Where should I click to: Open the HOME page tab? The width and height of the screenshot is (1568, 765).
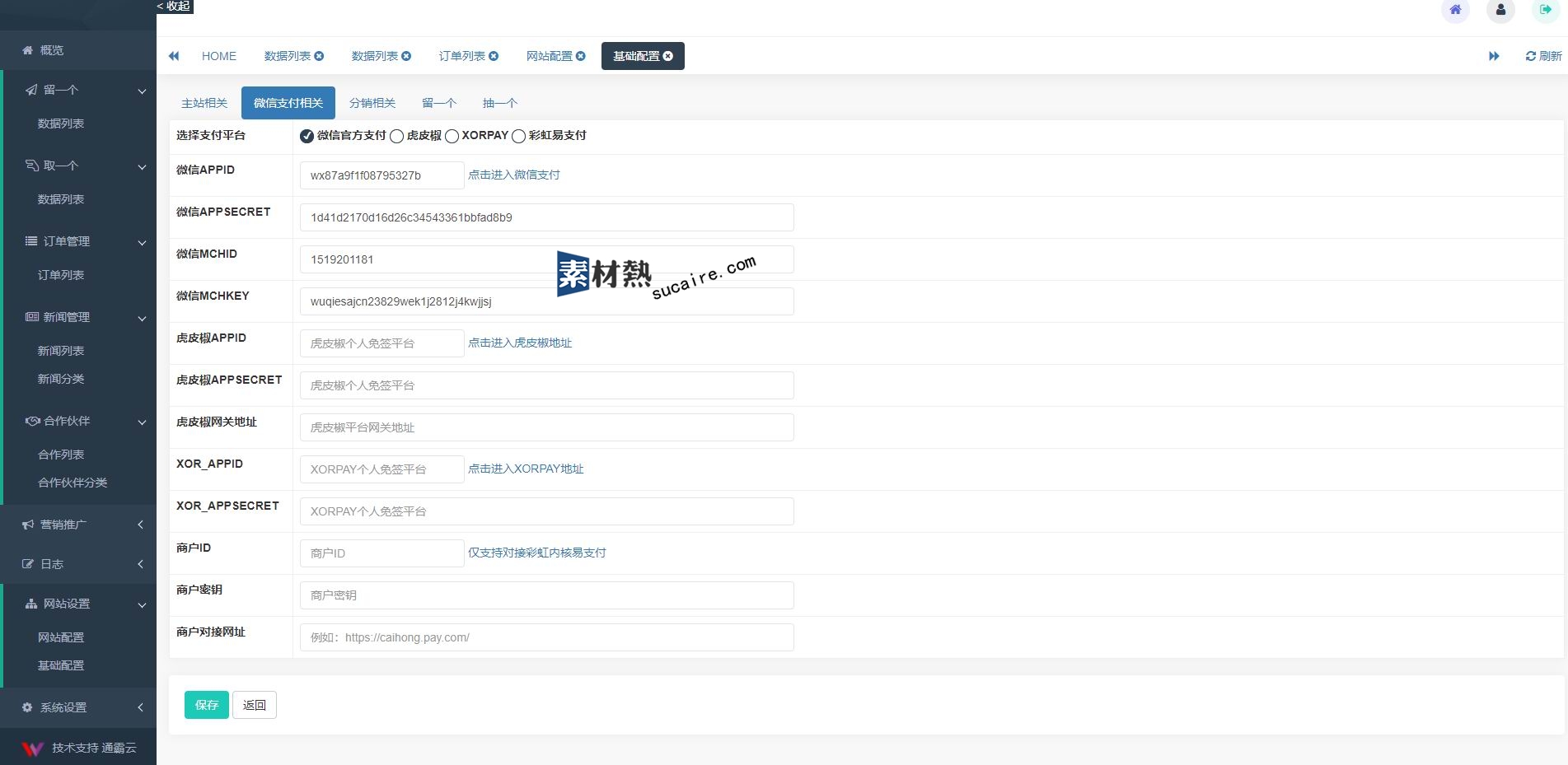[x=219, y=56]
